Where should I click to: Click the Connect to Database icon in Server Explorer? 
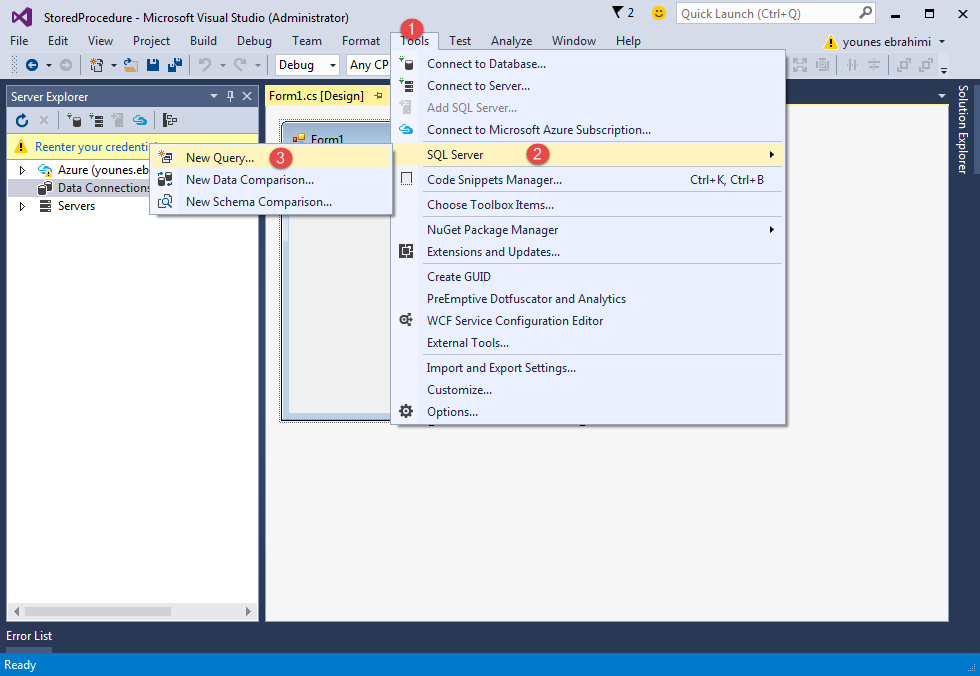(74, 119)
